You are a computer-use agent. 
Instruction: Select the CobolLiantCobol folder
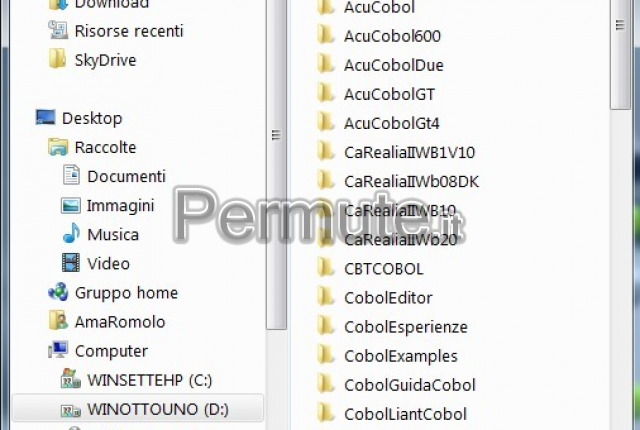[x=391, y=414]
